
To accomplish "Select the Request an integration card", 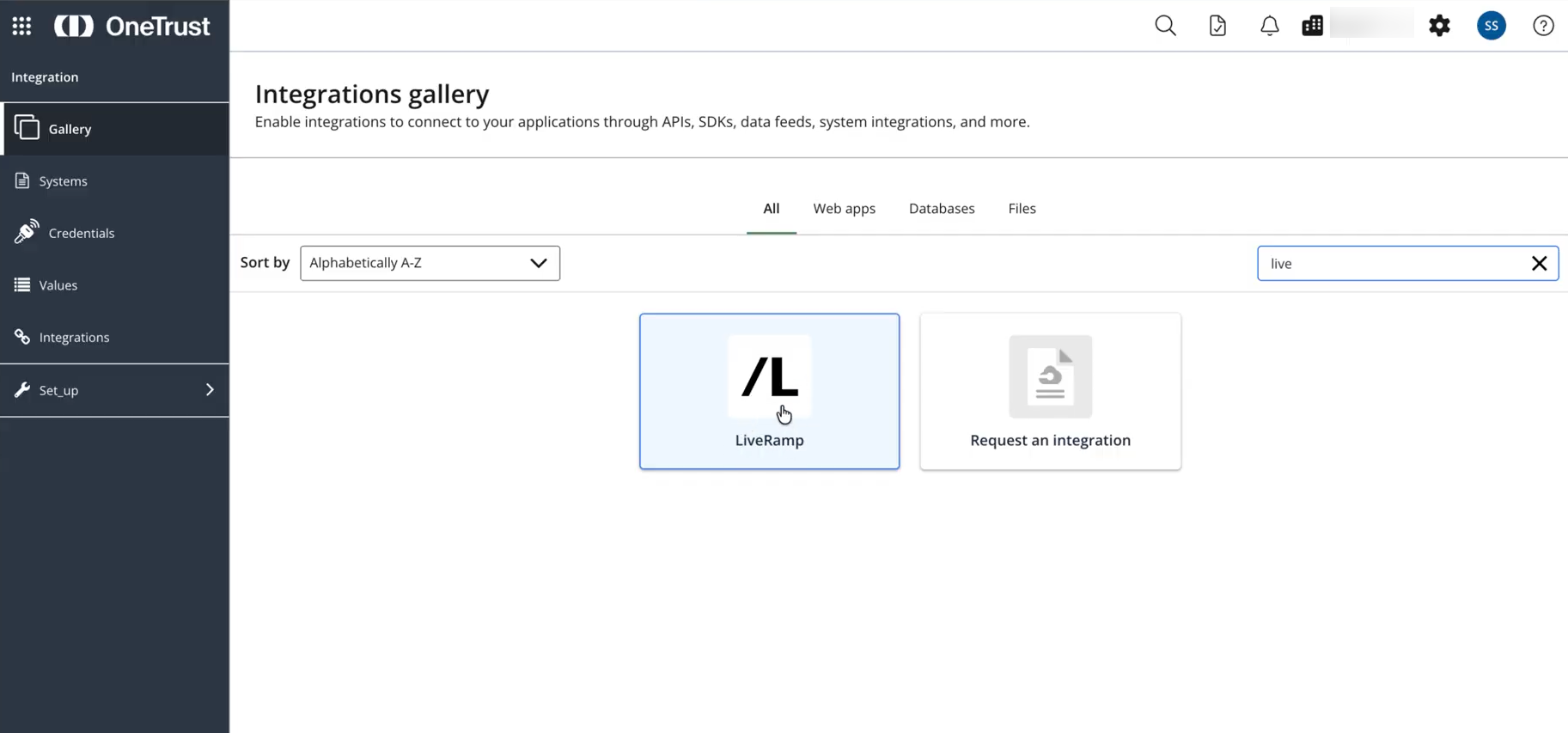I will pos(1050,391).
